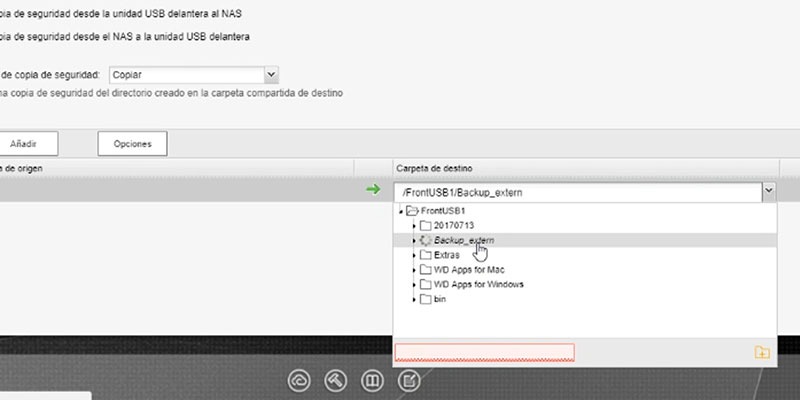Screen dimensions: 800x400
Task: Expand the WD Apps for Windows node
Action: click(x=414, y=284)
